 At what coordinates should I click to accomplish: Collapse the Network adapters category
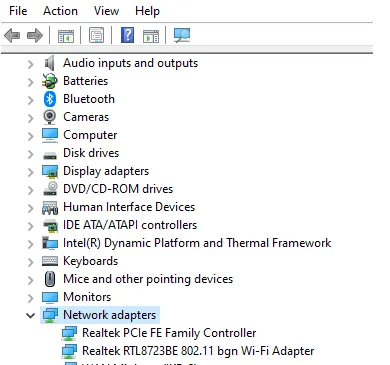pos(31,315)
